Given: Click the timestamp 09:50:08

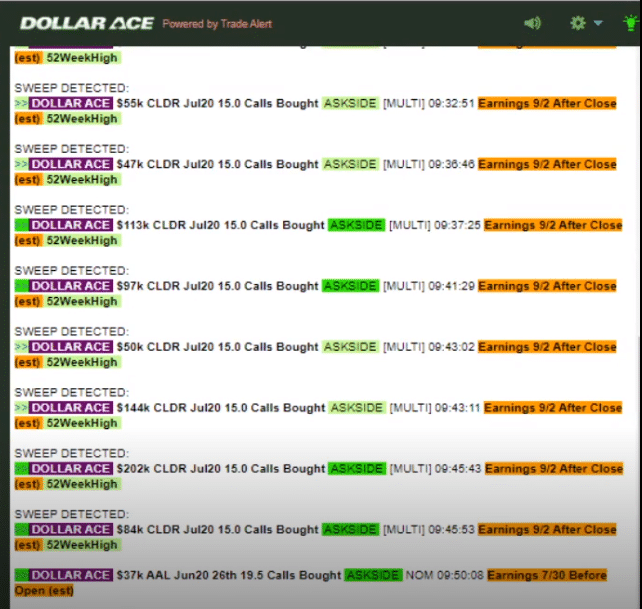Looking at the screenshot, I should coord(460,575).
